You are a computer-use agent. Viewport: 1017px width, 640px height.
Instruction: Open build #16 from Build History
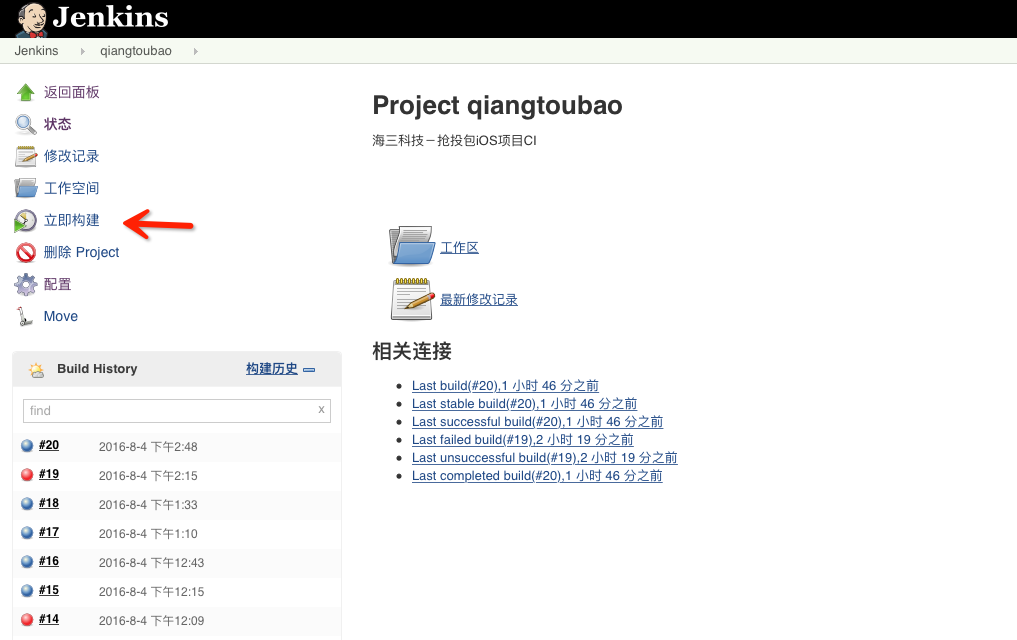49,561
